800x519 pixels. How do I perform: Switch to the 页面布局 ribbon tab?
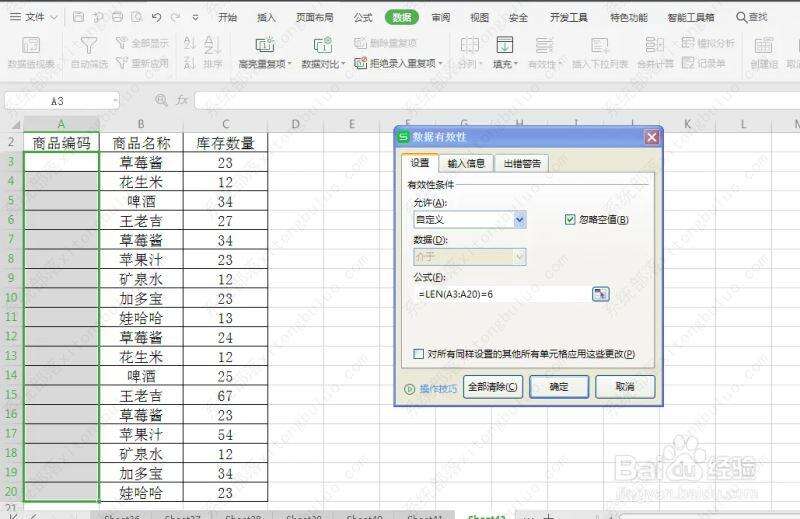(x=315, y=17)
